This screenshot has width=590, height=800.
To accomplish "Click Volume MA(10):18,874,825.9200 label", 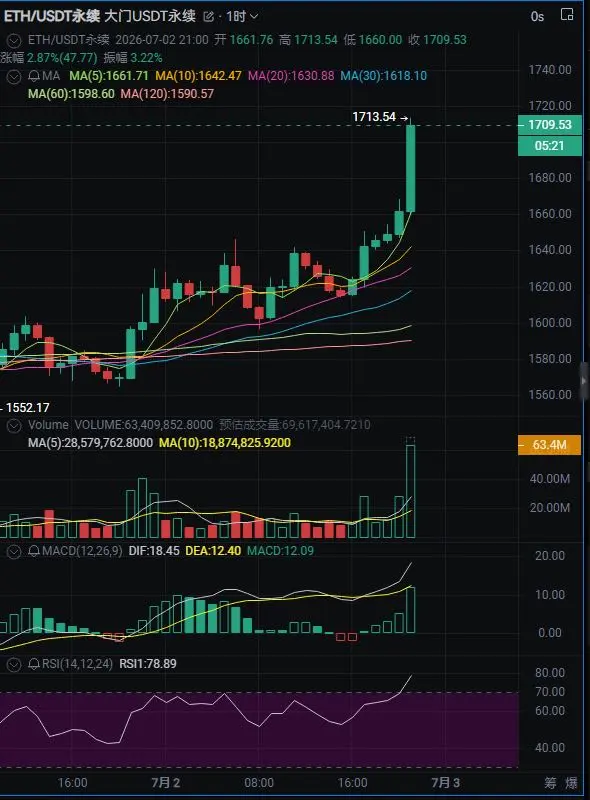I will coord(225,443).
